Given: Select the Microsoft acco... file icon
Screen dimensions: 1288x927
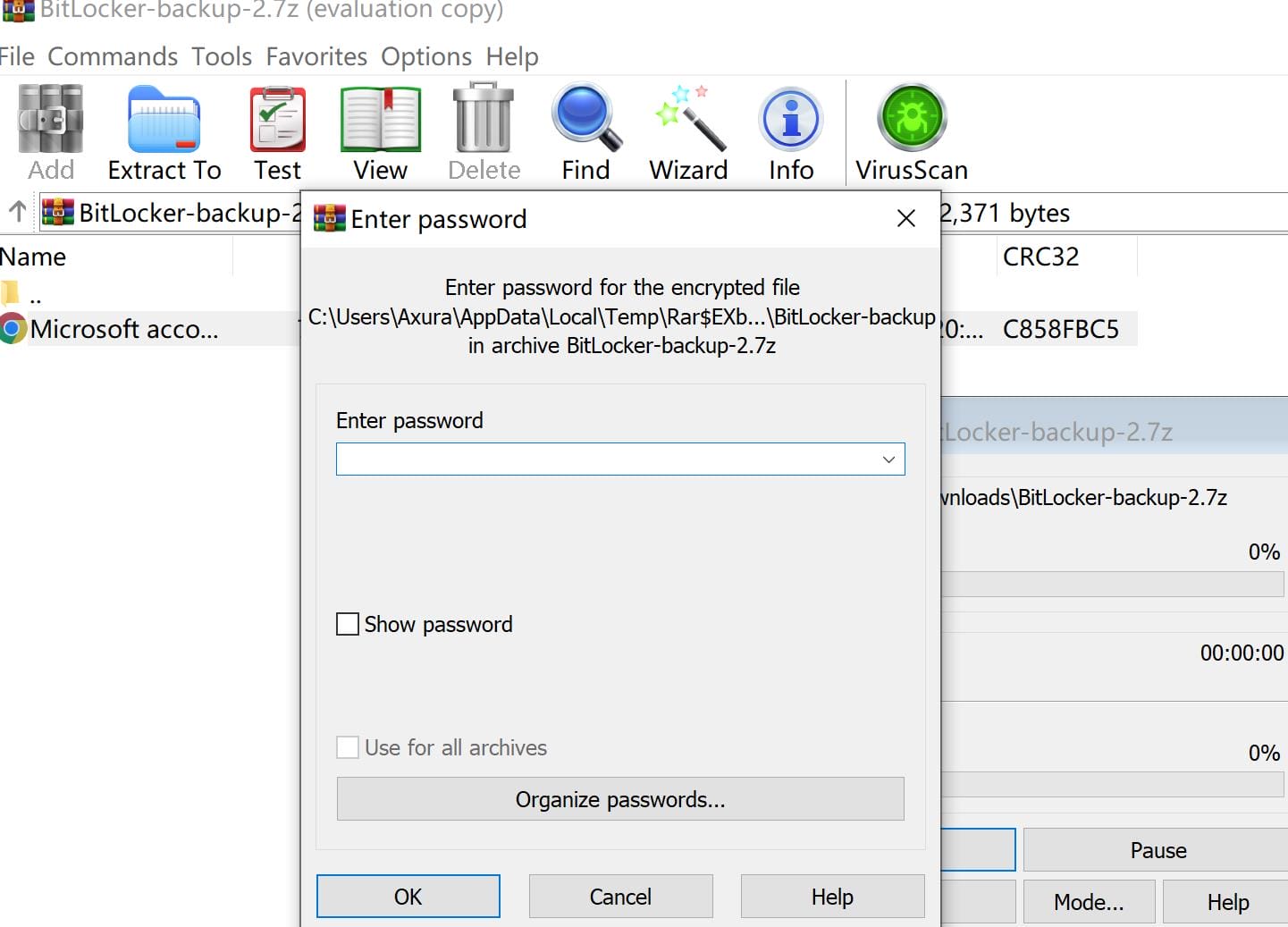Looking at the screenshot, I should (x=13, y=329).
